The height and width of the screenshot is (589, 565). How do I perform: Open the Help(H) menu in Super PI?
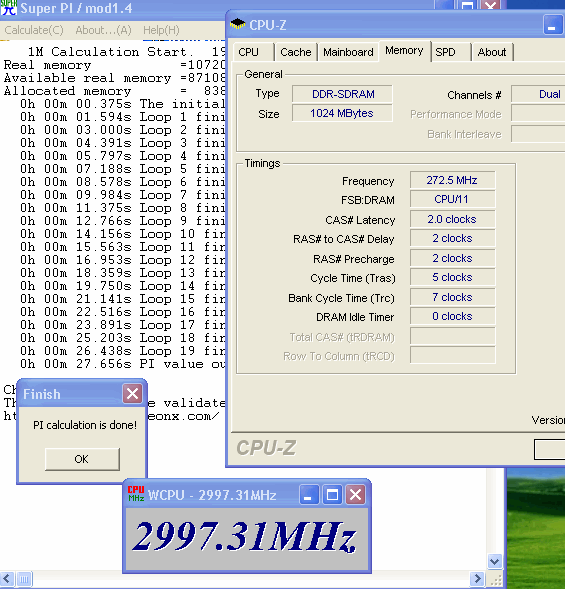(161, 30)
